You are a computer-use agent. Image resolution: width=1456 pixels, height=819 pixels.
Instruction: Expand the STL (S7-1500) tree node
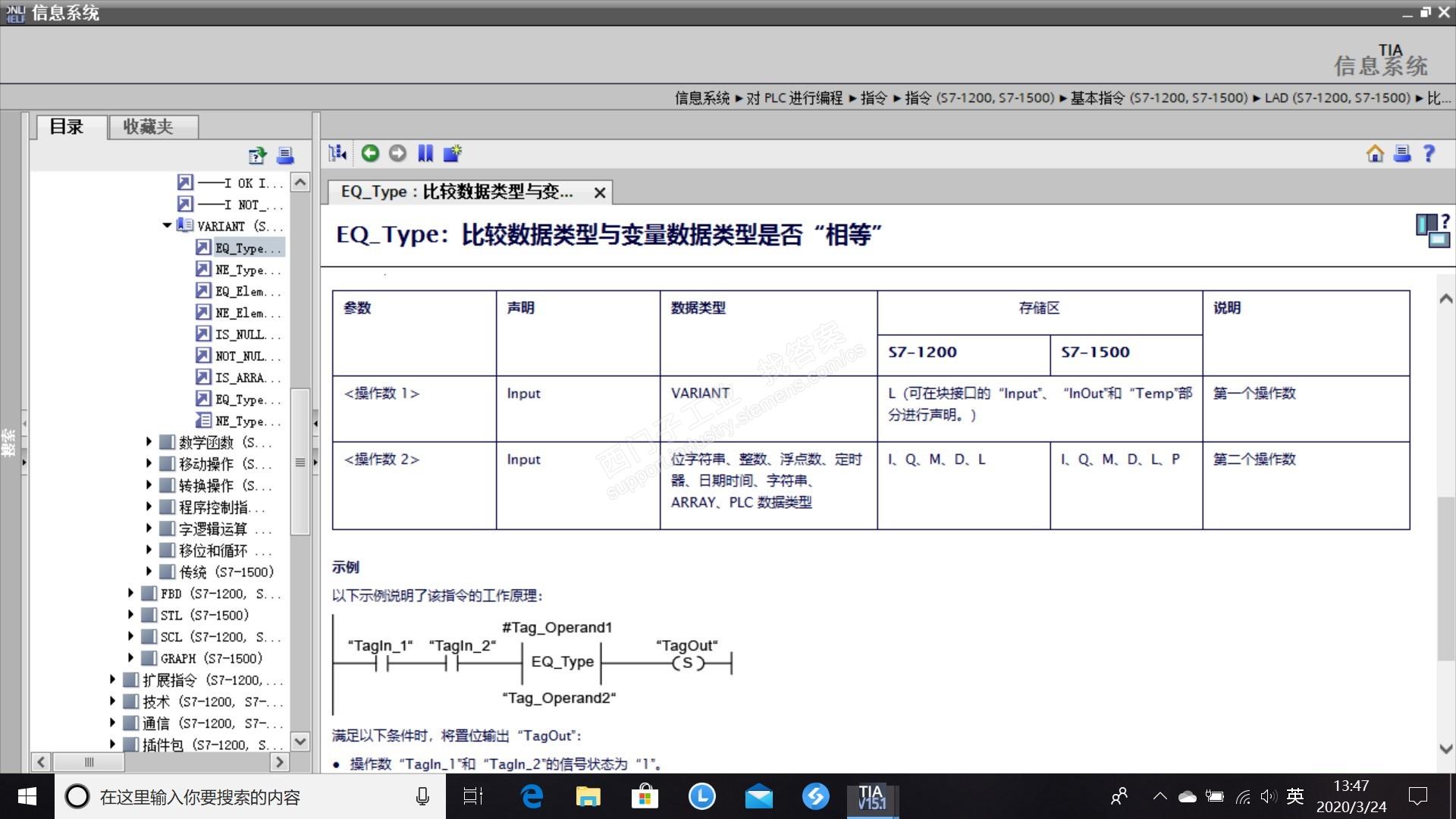[x=130, y=615]
